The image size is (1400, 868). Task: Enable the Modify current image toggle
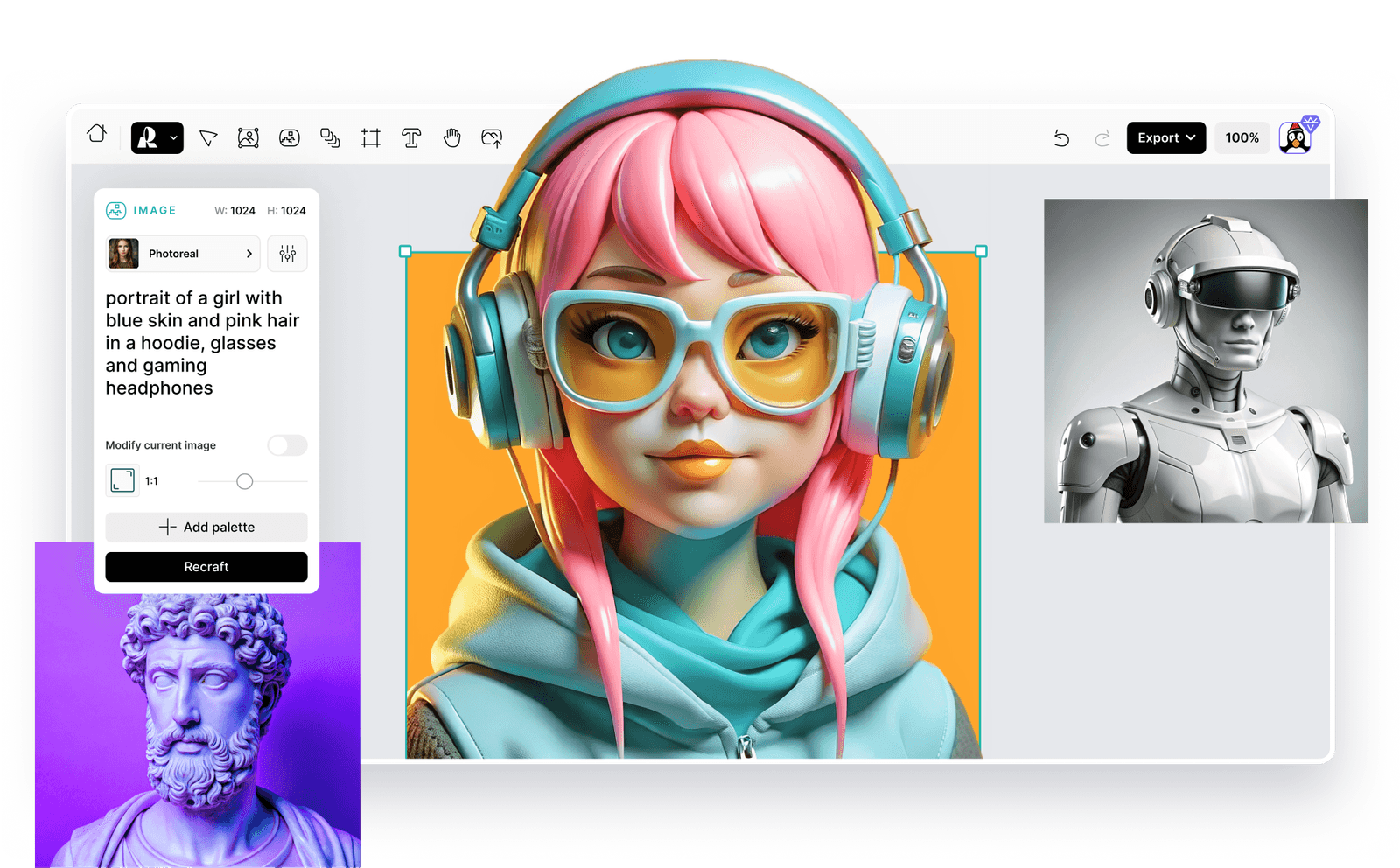[287, 445]
